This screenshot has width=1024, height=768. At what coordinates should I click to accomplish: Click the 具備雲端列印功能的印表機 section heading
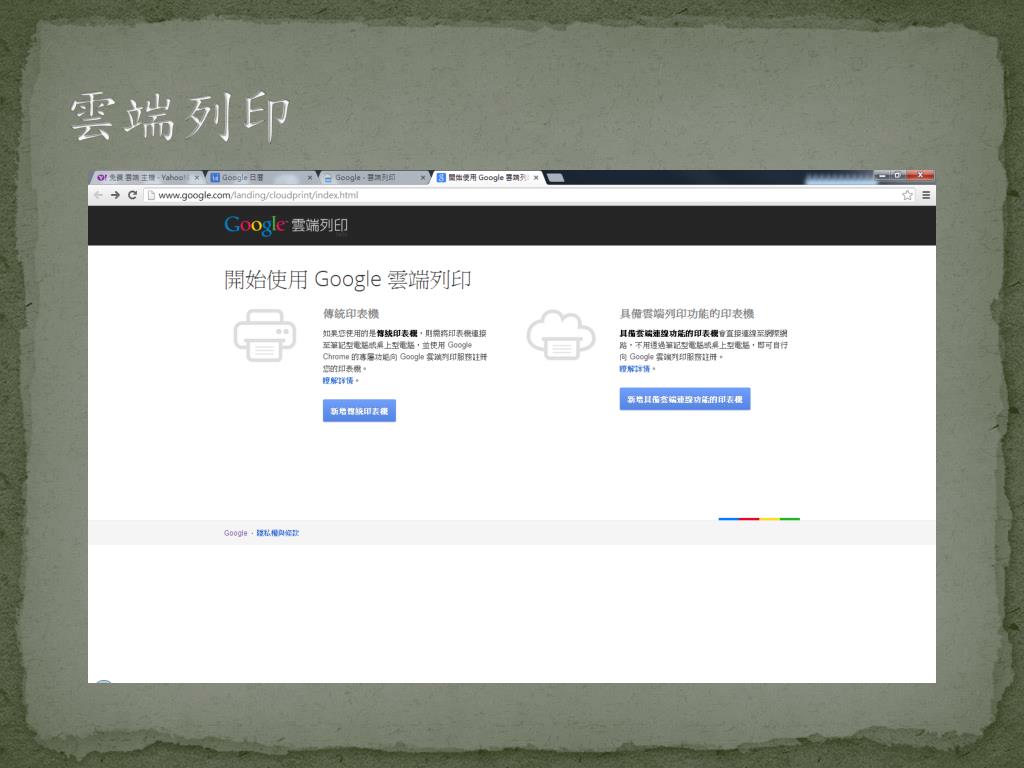(687, 314)
